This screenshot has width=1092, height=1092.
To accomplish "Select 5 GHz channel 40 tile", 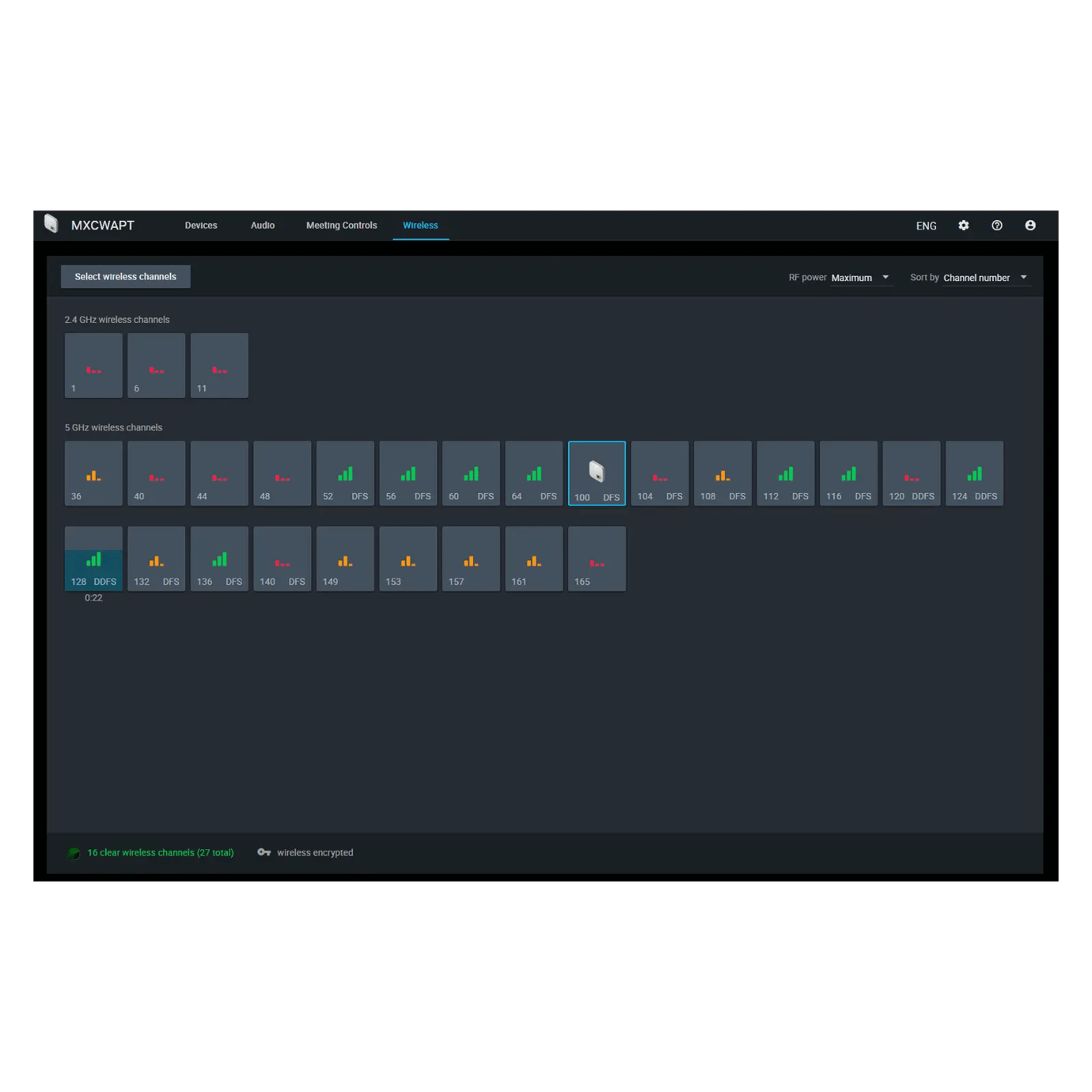I will 157,473.
